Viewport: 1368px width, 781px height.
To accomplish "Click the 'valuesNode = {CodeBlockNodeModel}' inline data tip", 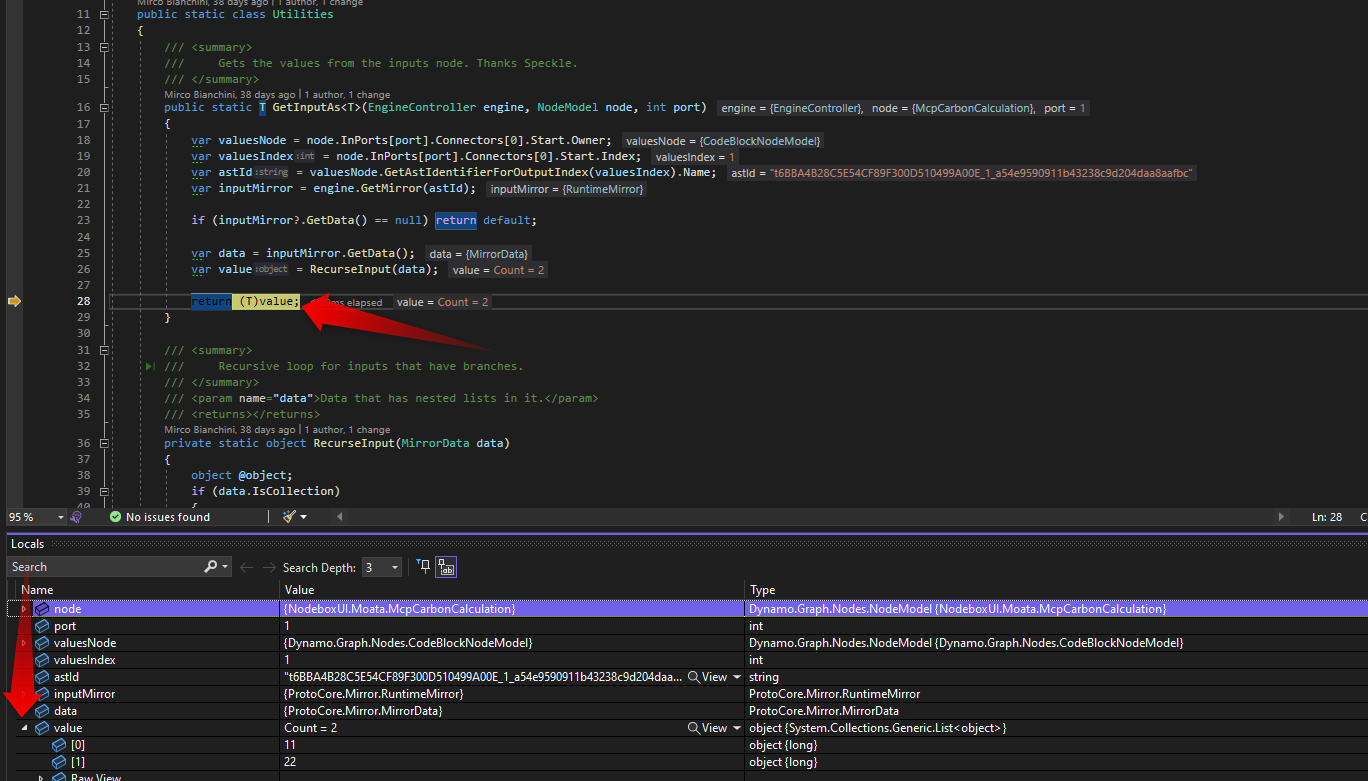I will tap(724, 141).
